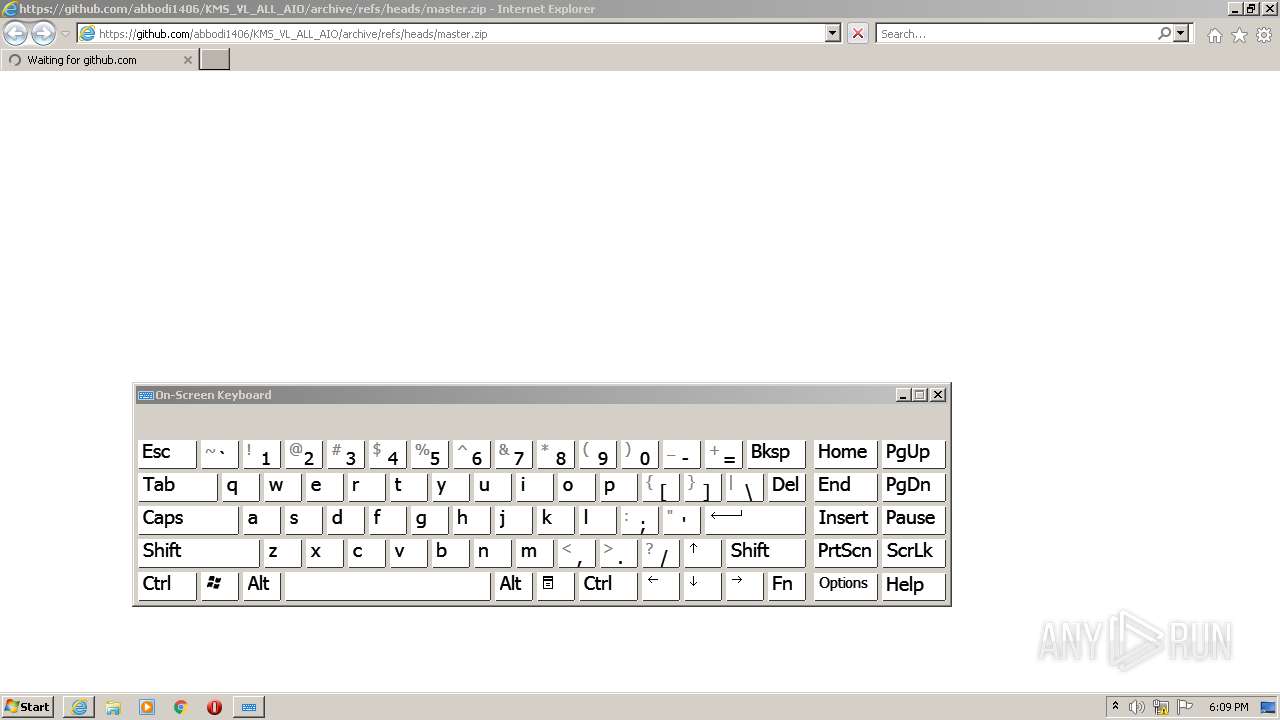Click the letter q key
The image size is (1280, 720).
point(240,486)
